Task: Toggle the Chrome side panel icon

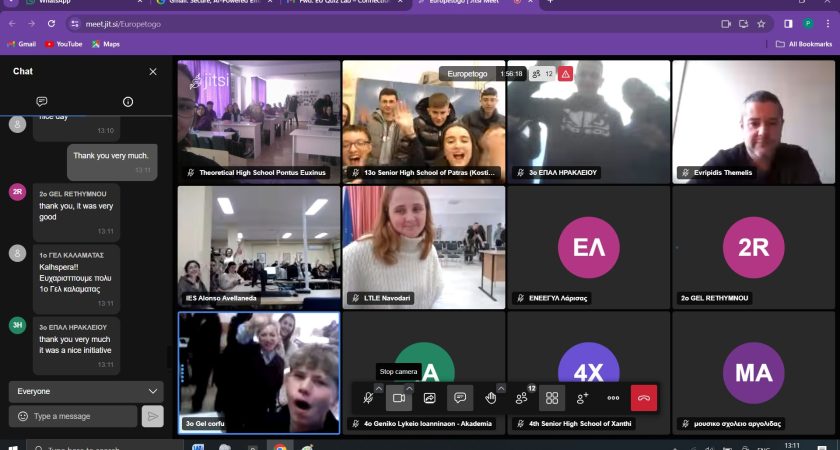Action: 789,24
